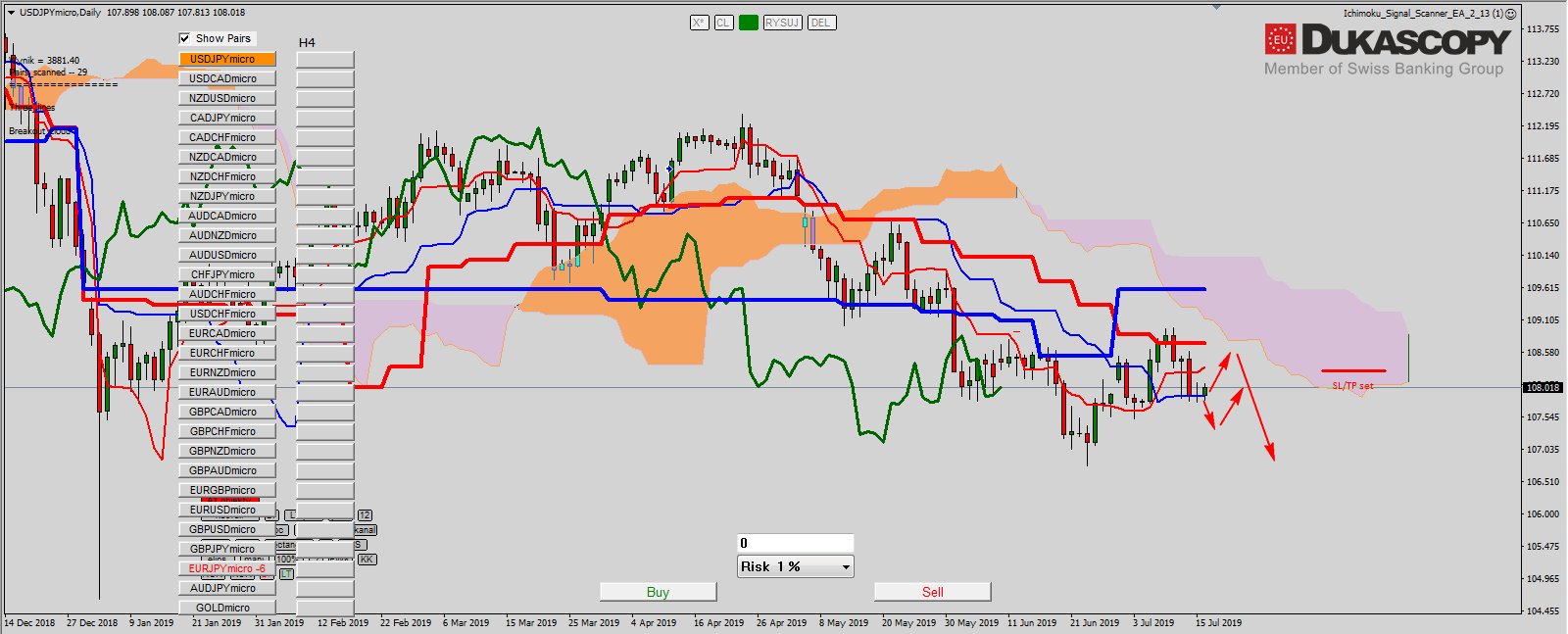Click the X* button above the chart
1568x634 pixels.
(x=699, y=23)
